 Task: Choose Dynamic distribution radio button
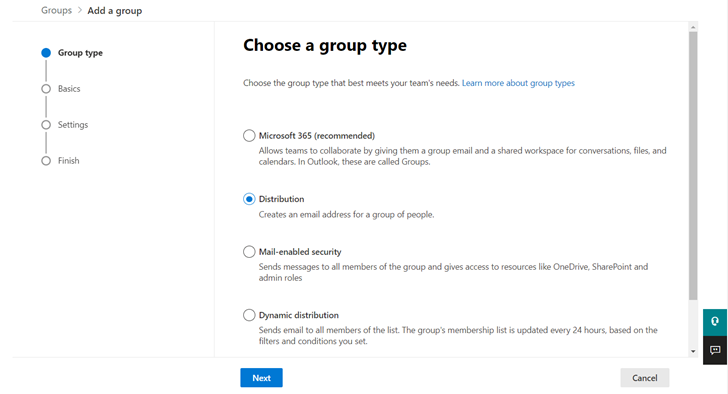(249, 315)
